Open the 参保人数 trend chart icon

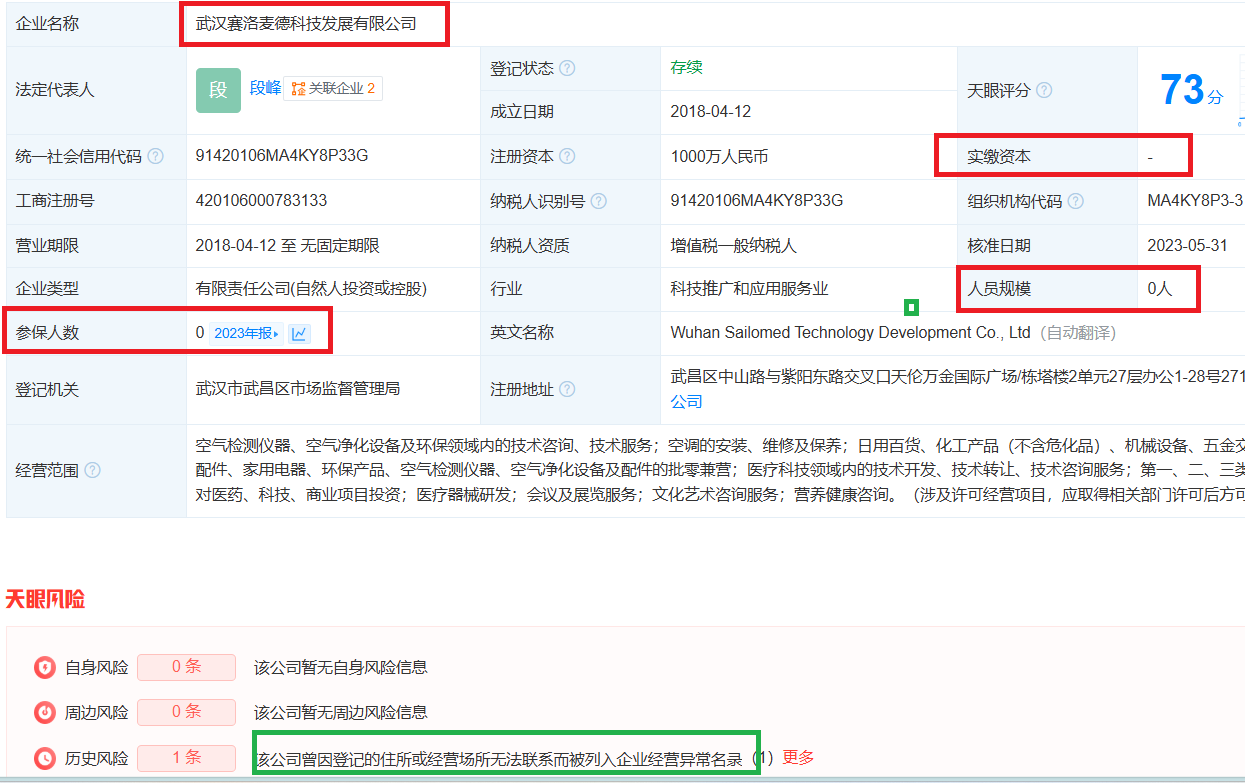[300, 332]
